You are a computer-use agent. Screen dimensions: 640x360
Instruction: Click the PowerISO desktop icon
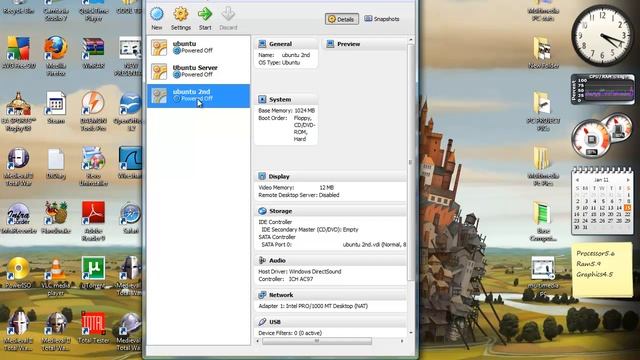point(18,273)
